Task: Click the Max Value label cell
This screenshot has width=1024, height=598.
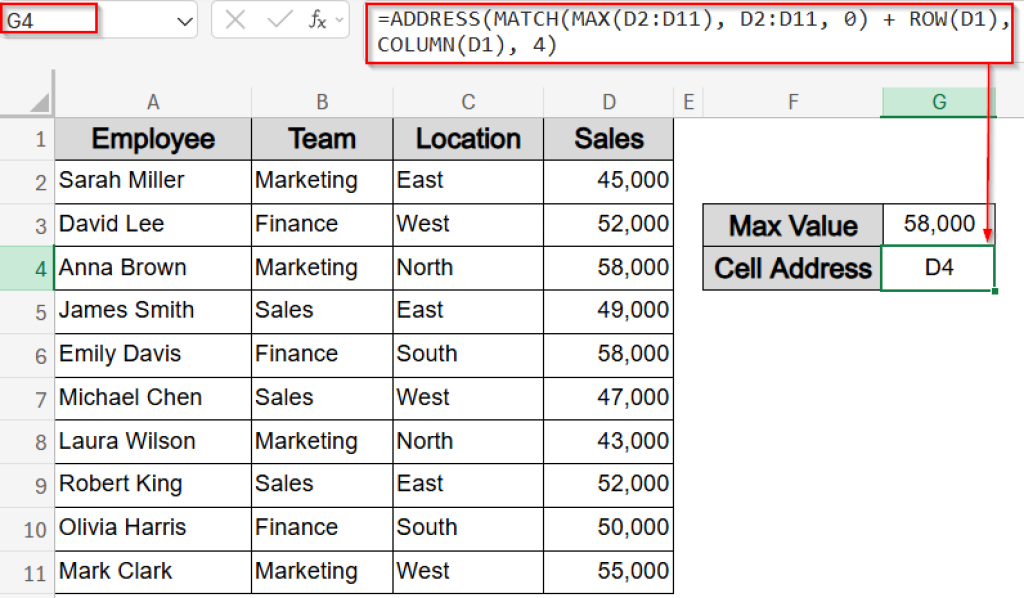Action: coord(792,225)
